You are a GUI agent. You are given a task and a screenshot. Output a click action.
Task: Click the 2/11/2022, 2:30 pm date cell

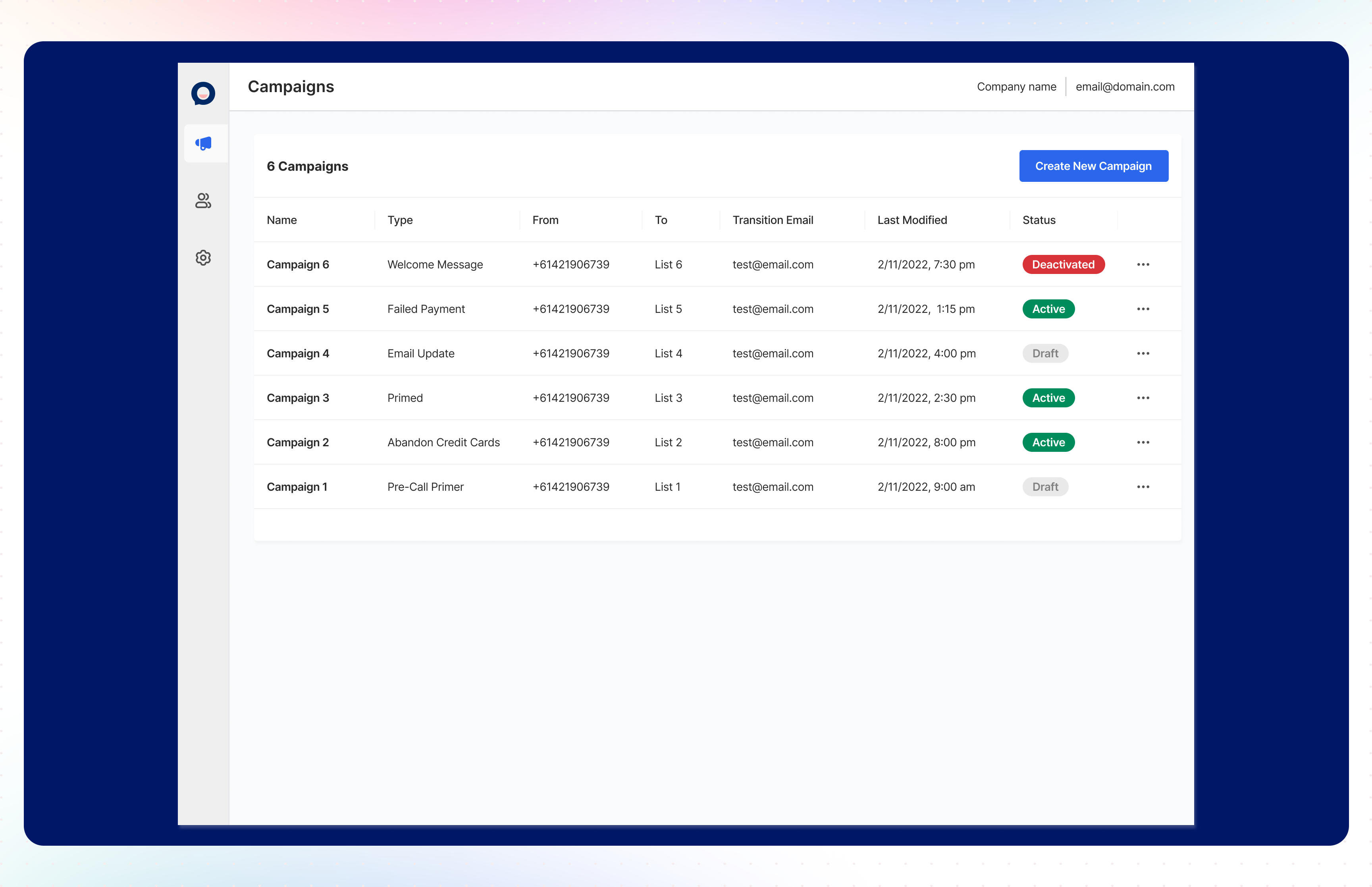click(926, 398)
